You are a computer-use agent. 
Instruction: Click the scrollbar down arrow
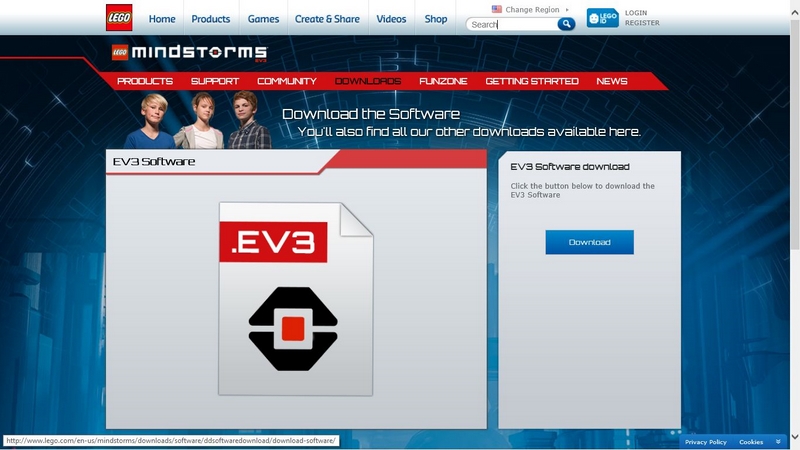[x=794, y=437]
